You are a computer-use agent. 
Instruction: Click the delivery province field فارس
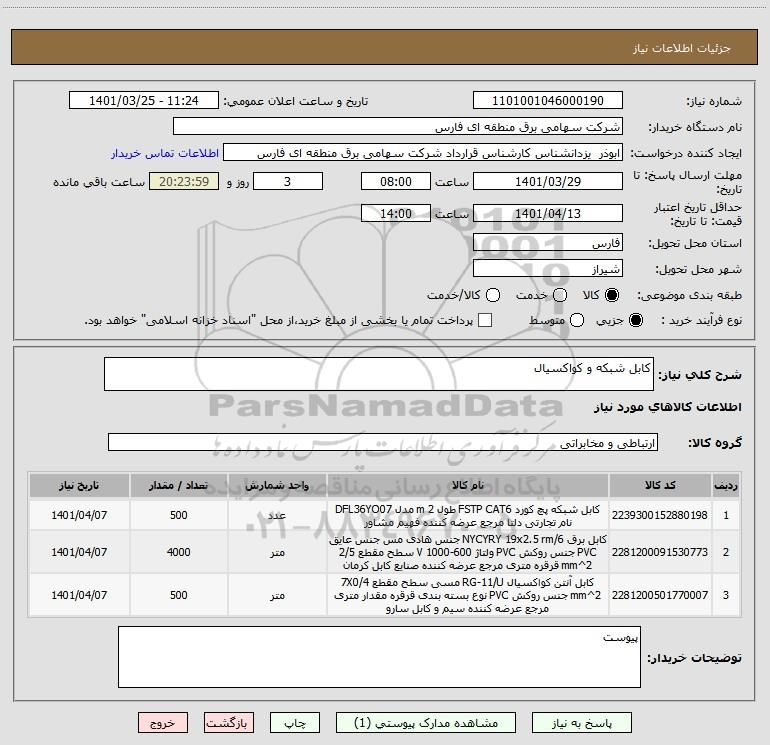tap(548, 243)
